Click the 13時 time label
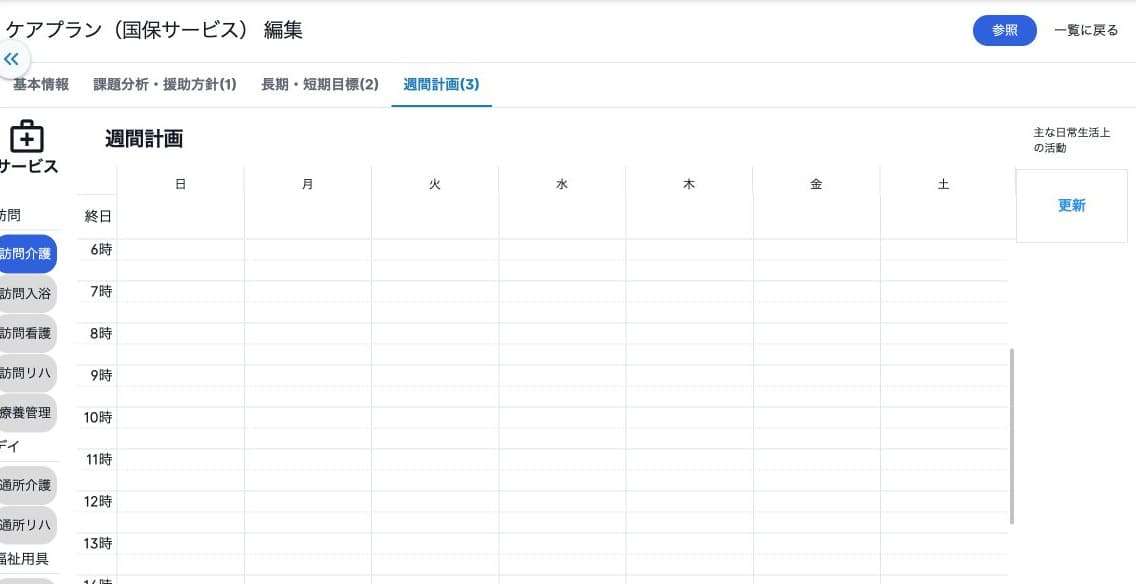1136x584 pixels. pyautogui.click(x=98, y=543)
